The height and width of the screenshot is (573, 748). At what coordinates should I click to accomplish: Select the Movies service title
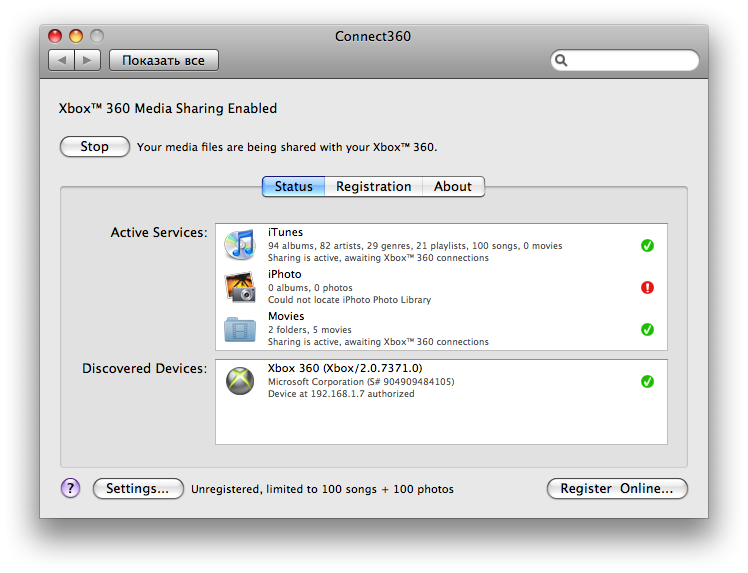coord(286,316)
